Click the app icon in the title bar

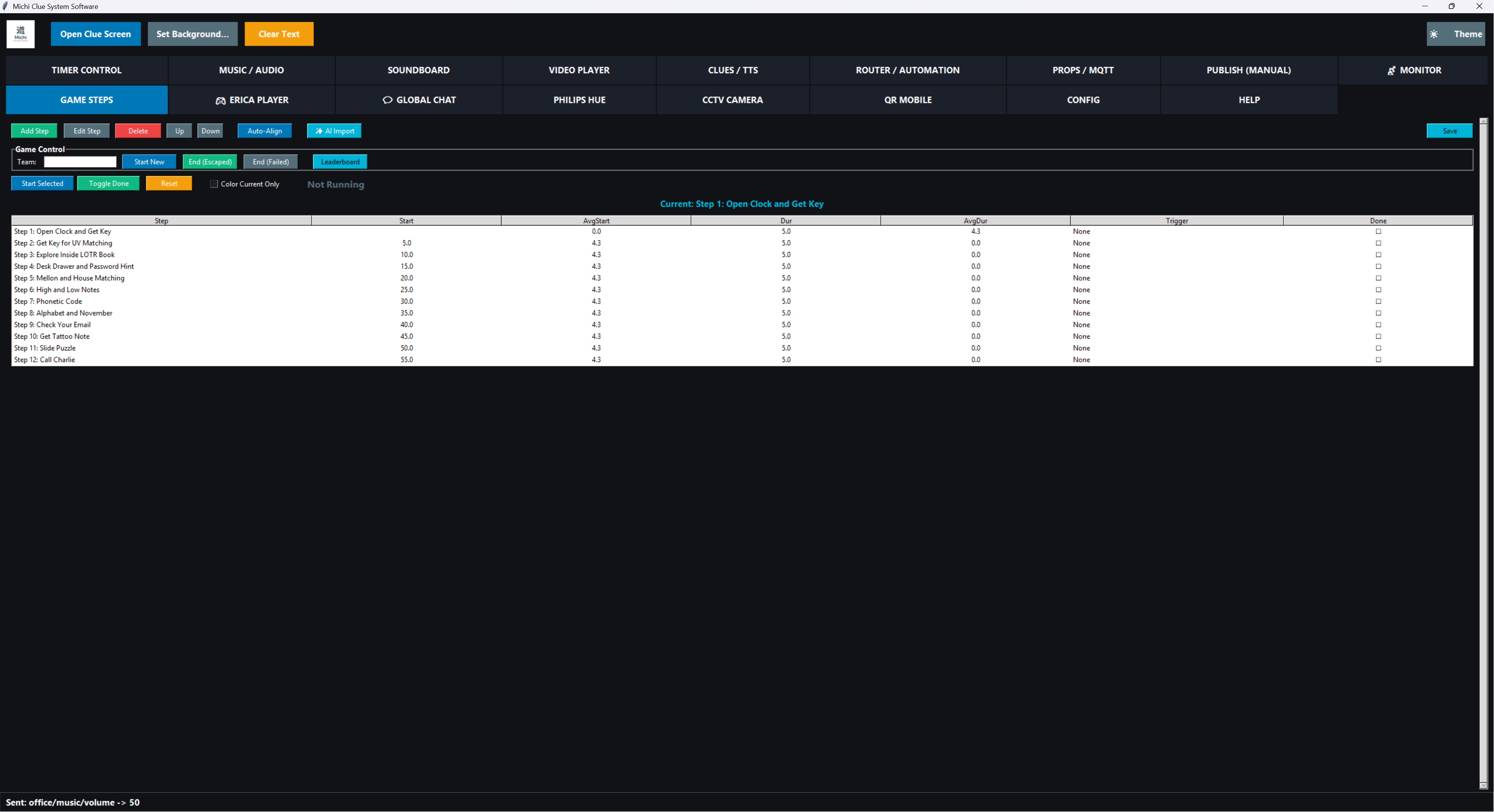[x=6, y=6]
